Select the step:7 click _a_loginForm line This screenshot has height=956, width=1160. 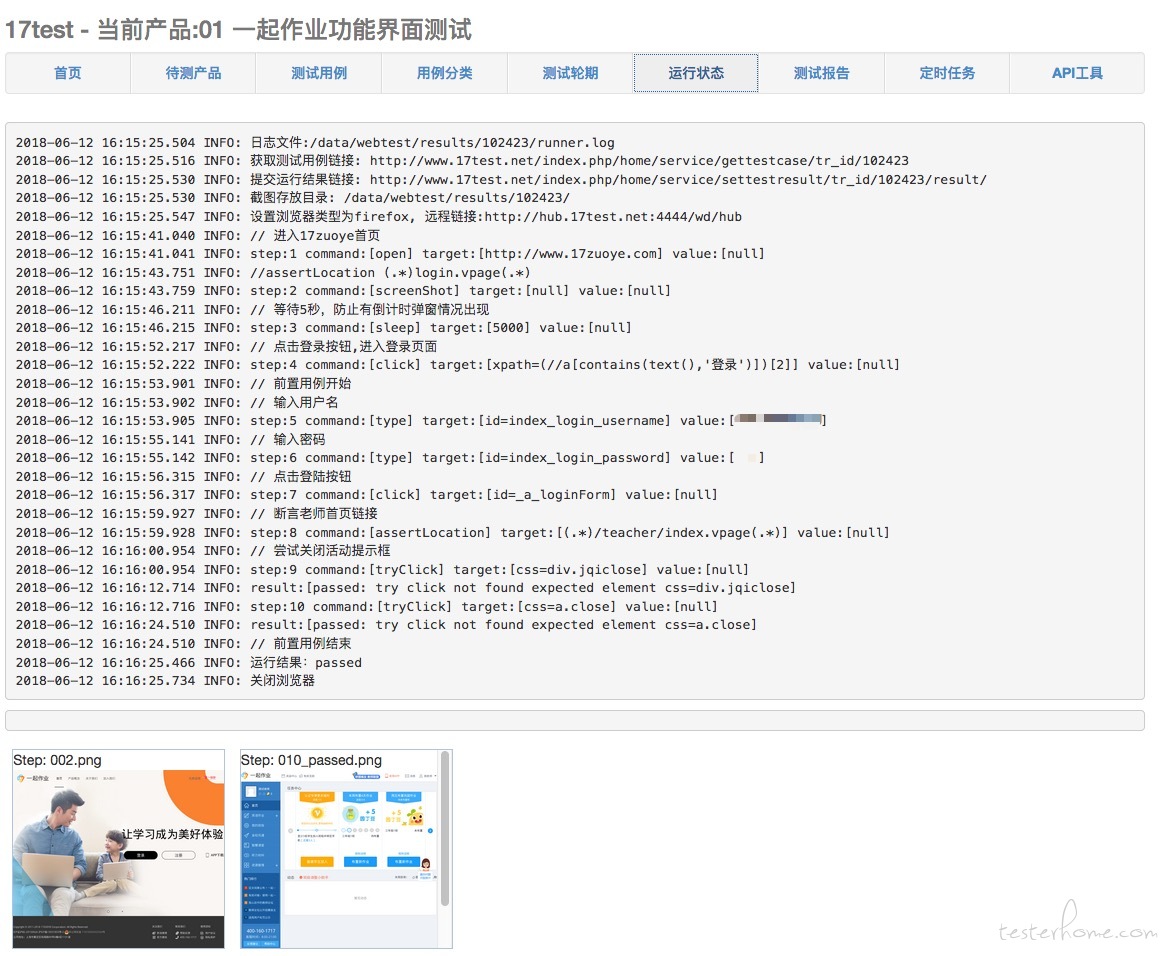367,494
